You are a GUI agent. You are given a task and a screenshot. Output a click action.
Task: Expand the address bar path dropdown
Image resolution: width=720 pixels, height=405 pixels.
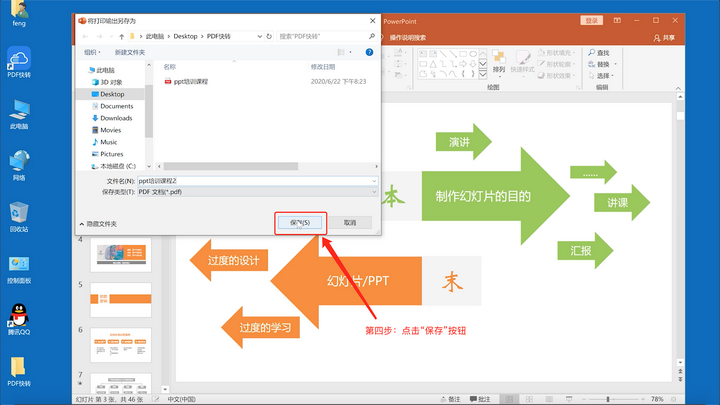coord(259,36)
